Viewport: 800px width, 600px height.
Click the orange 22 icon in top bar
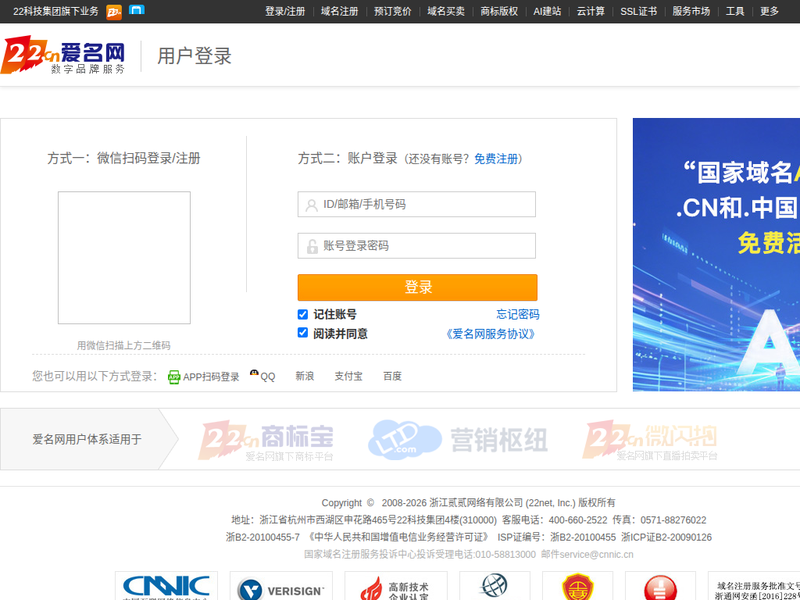click(x=114, y=11)
